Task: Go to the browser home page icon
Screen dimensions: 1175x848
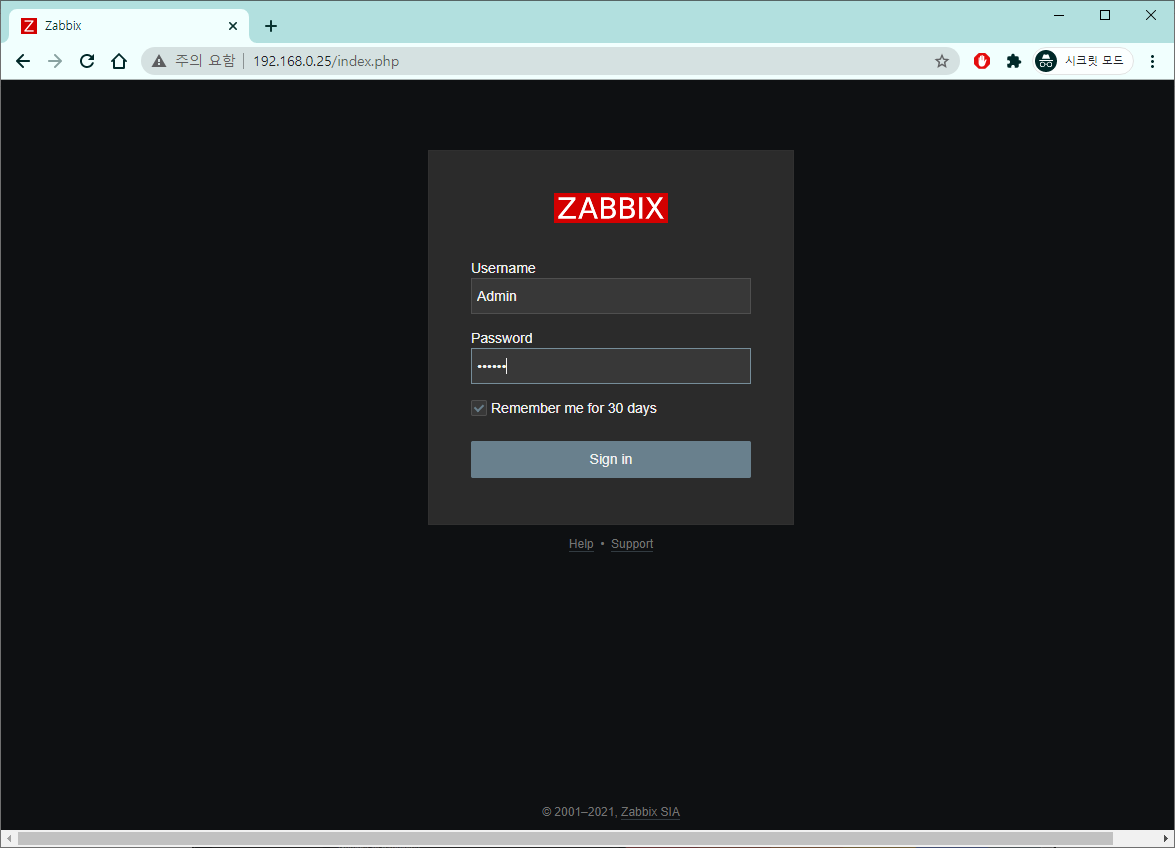Action: point(118,61)
